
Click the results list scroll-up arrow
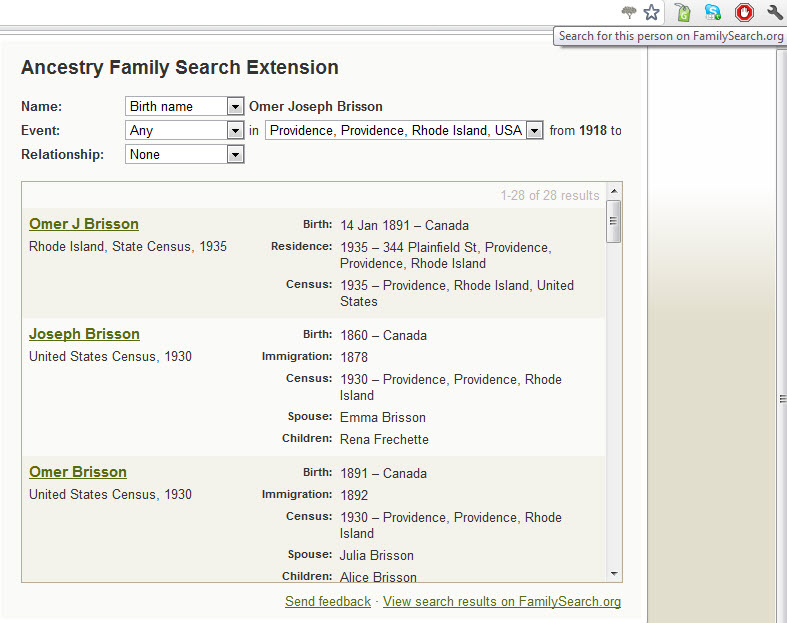pos(614,191)
